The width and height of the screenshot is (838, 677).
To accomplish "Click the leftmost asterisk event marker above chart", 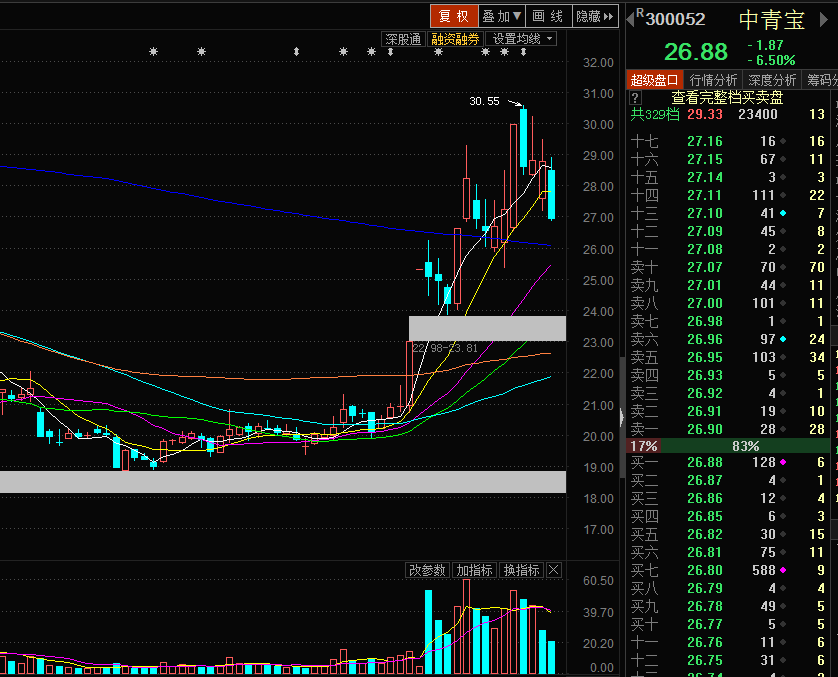I will (153, 52).
